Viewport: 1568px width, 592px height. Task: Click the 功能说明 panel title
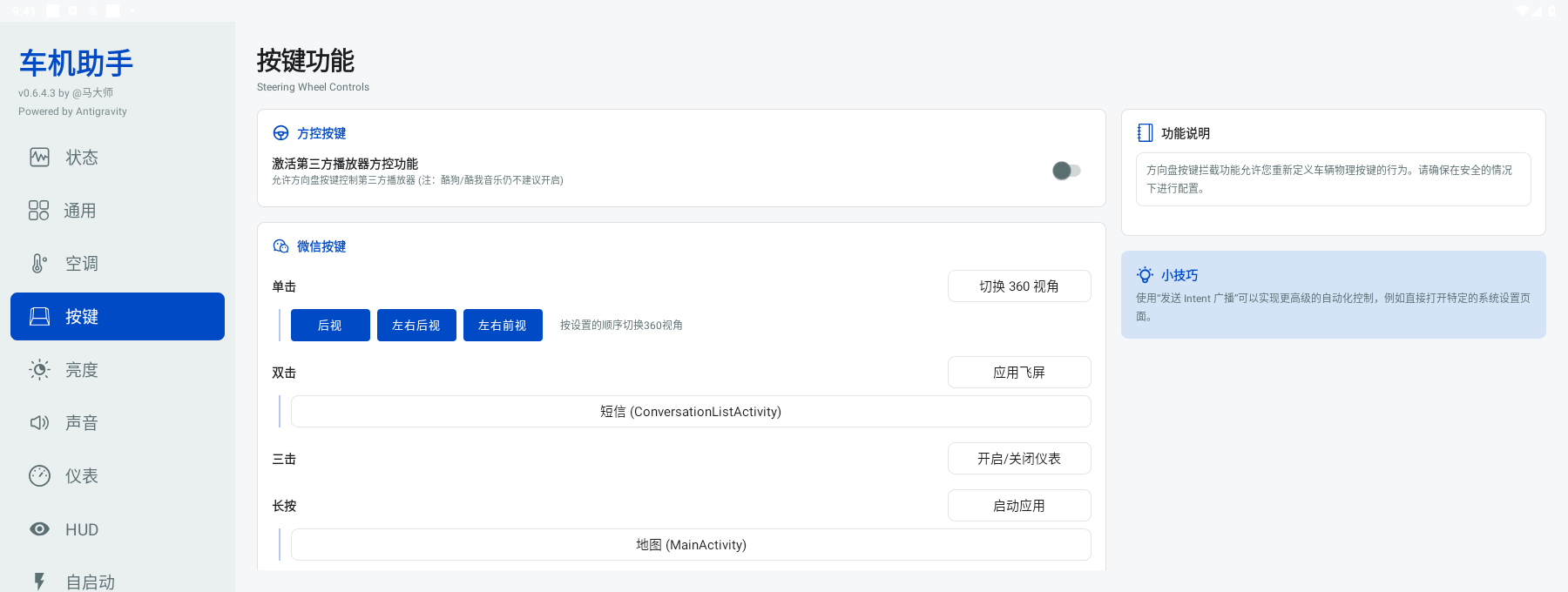tap(1186, 133)
